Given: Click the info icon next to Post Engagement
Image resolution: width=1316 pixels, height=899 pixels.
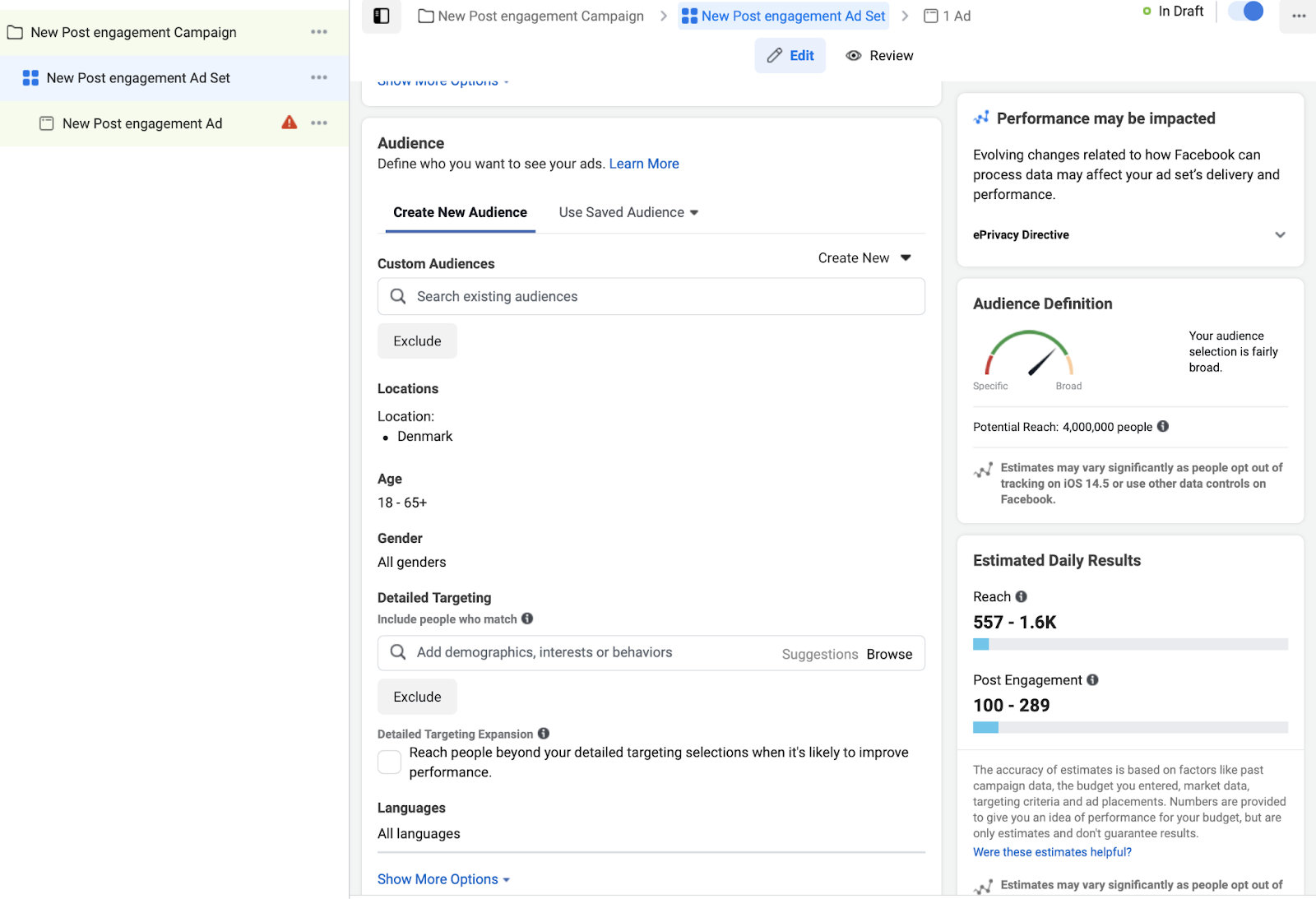Looking at the screenshot, I should [x=1091, y=680].
